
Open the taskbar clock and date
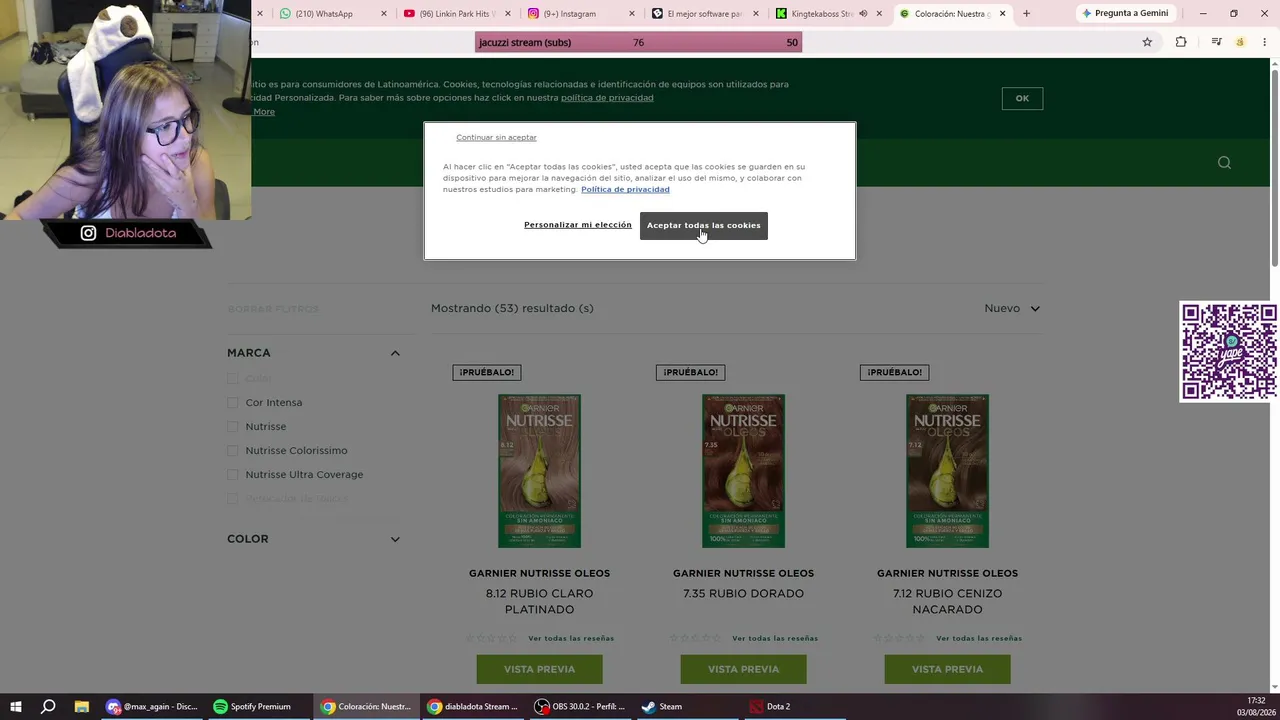(x=1256, y=706)
